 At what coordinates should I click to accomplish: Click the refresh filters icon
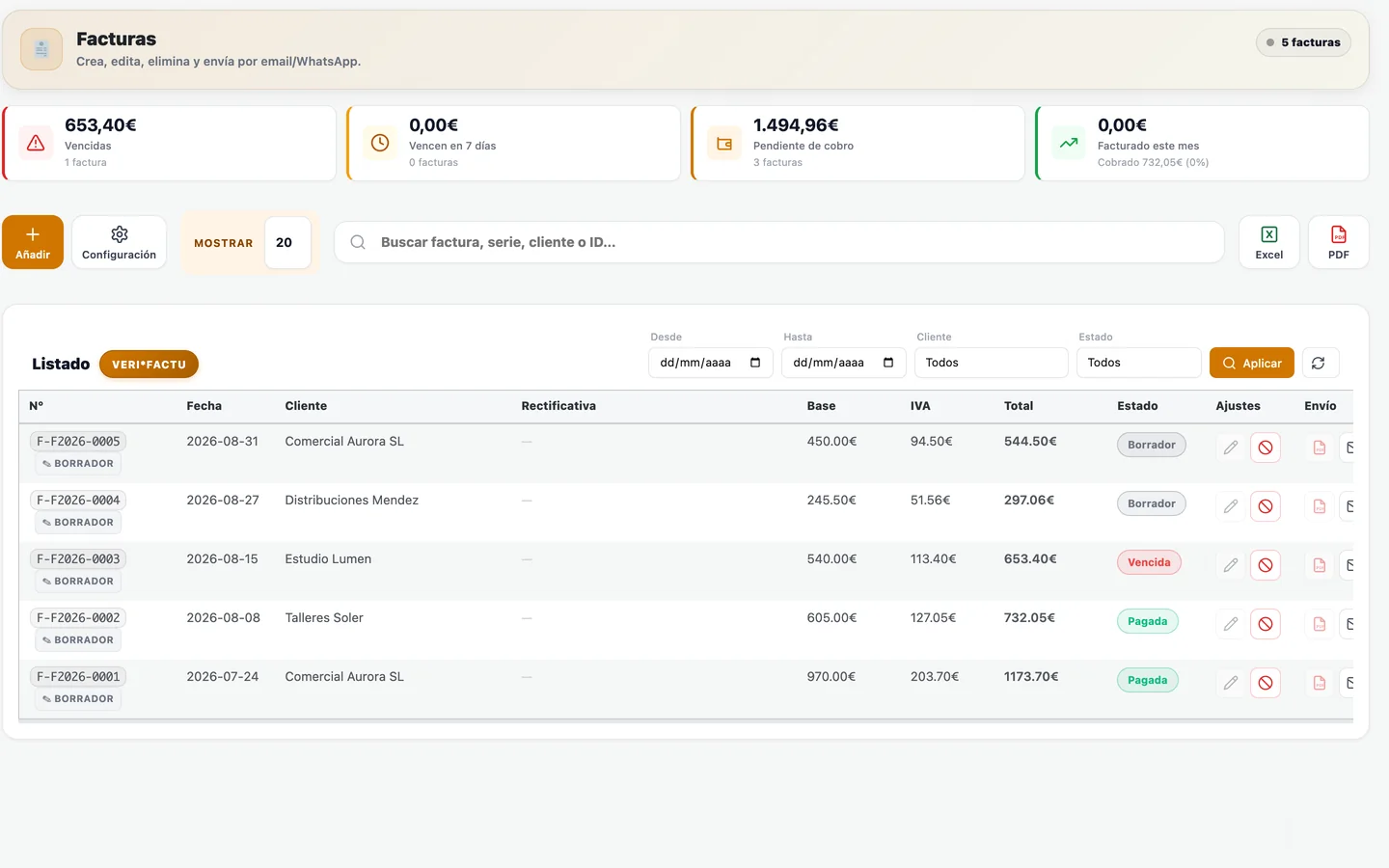(x=1319, y=363)
